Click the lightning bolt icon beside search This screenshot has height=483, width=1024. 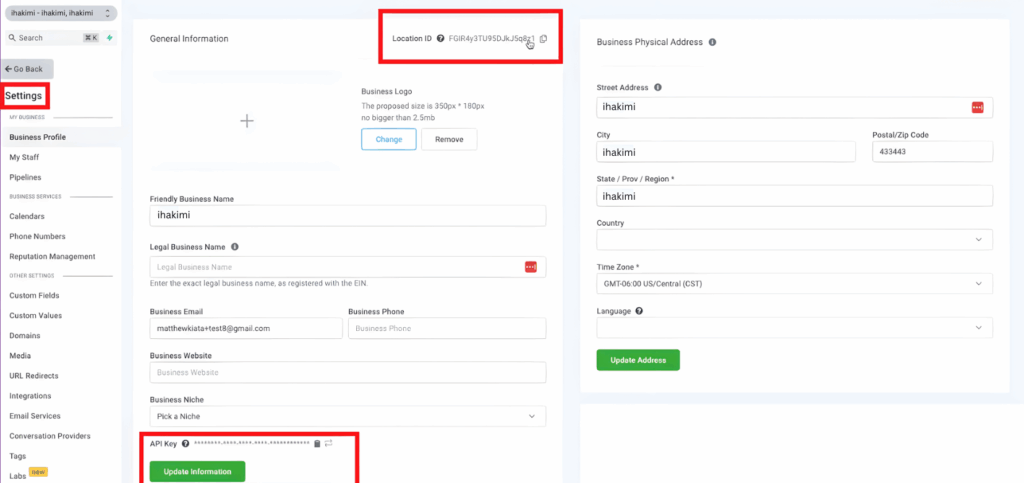pyautogui.click(x=109, y=38)
